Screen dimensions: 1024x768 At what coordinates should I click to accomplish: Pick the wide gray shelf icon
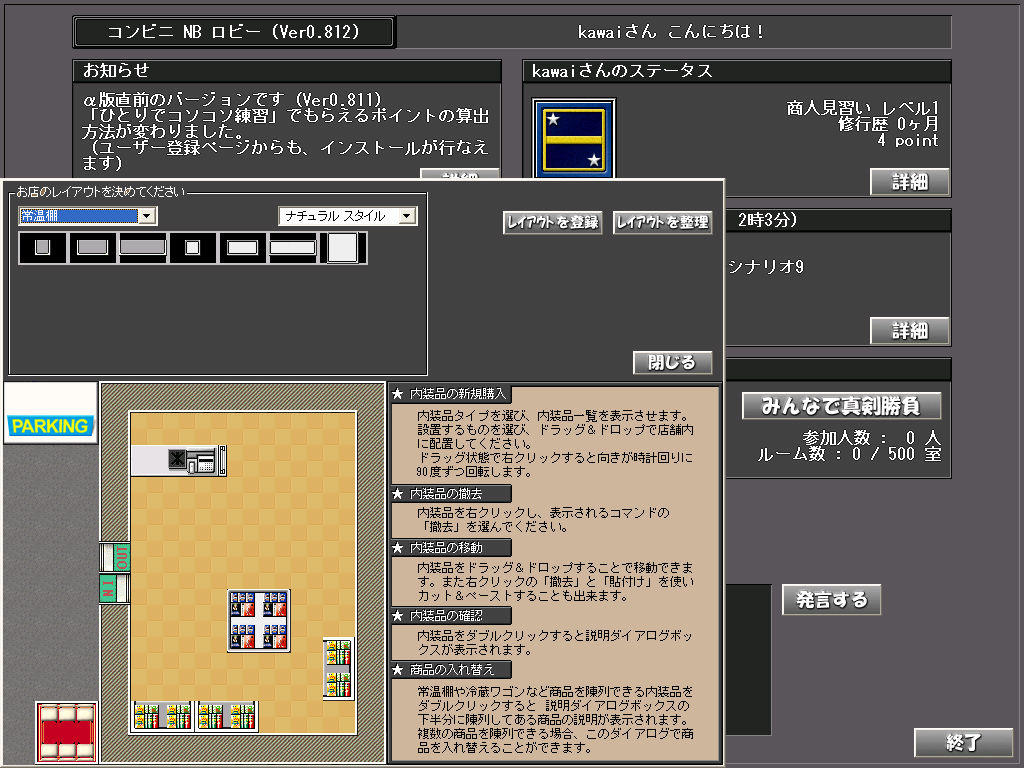click(143, 247)
